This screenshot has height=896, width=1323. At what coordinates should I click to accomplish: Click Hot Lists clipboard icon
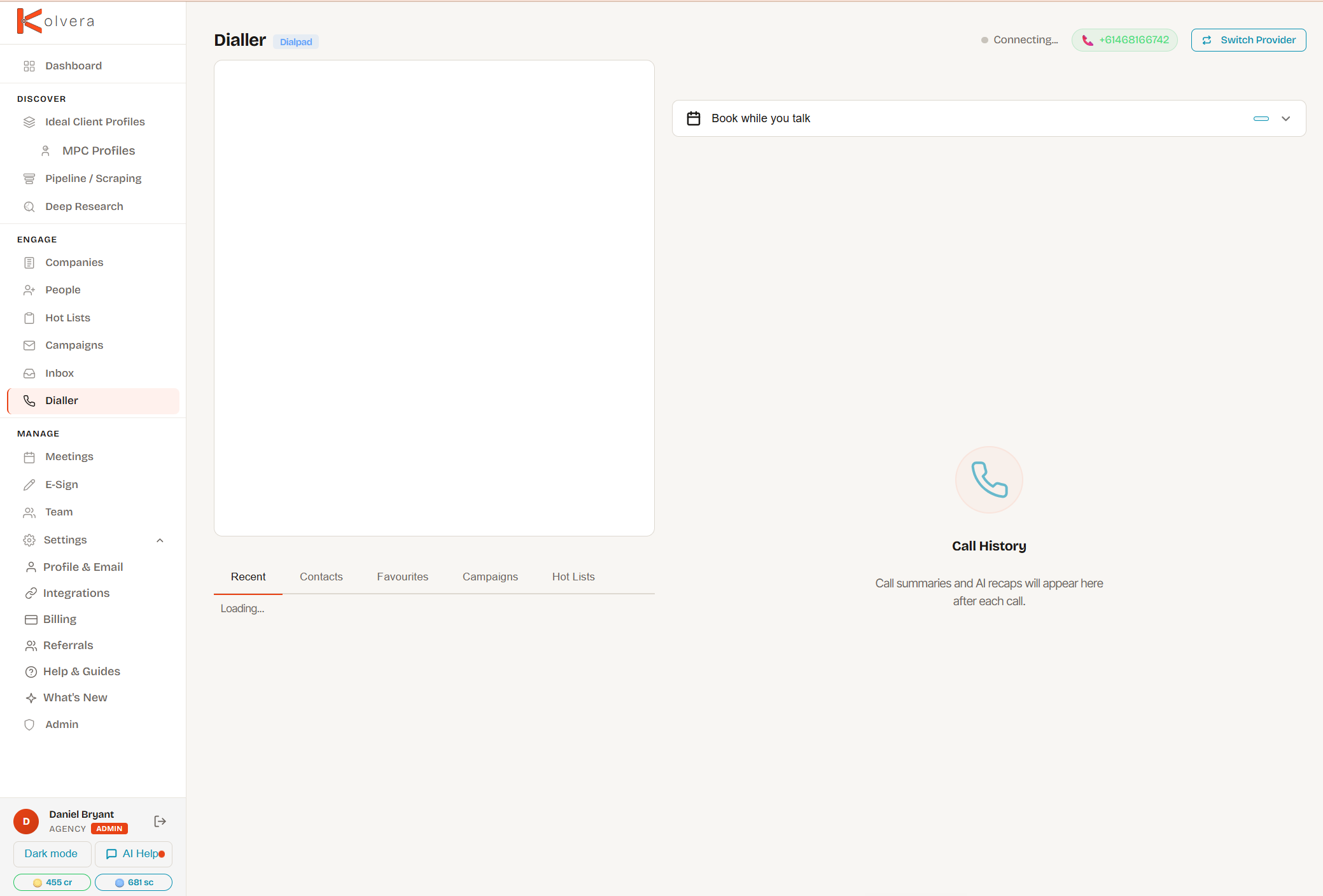pos(29,318)
